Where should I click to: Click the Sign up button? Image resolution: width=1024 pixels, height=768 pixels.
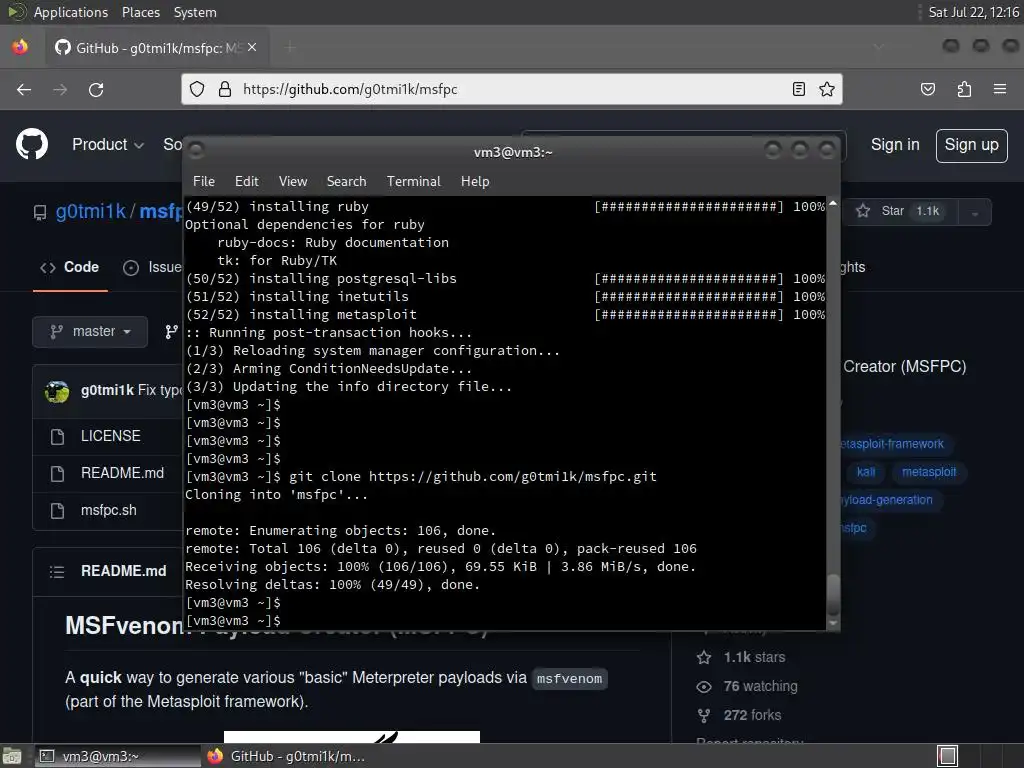coord(971,145)
